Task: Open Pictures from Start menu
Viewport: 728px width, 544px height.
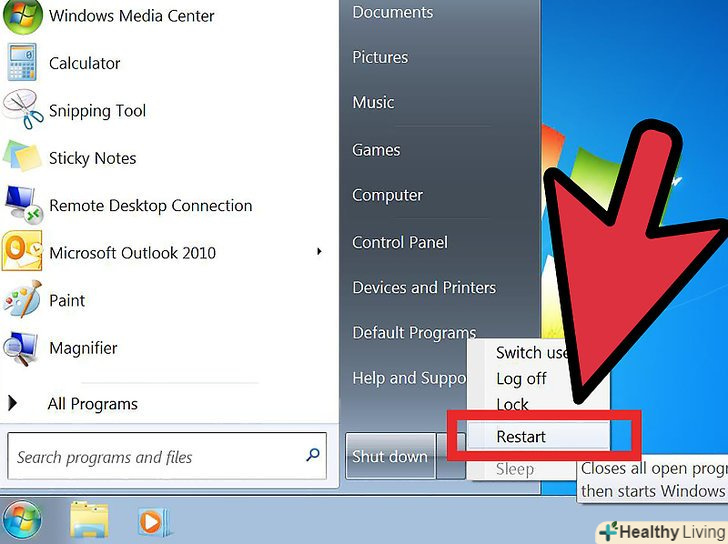Action: click(380, 57)
